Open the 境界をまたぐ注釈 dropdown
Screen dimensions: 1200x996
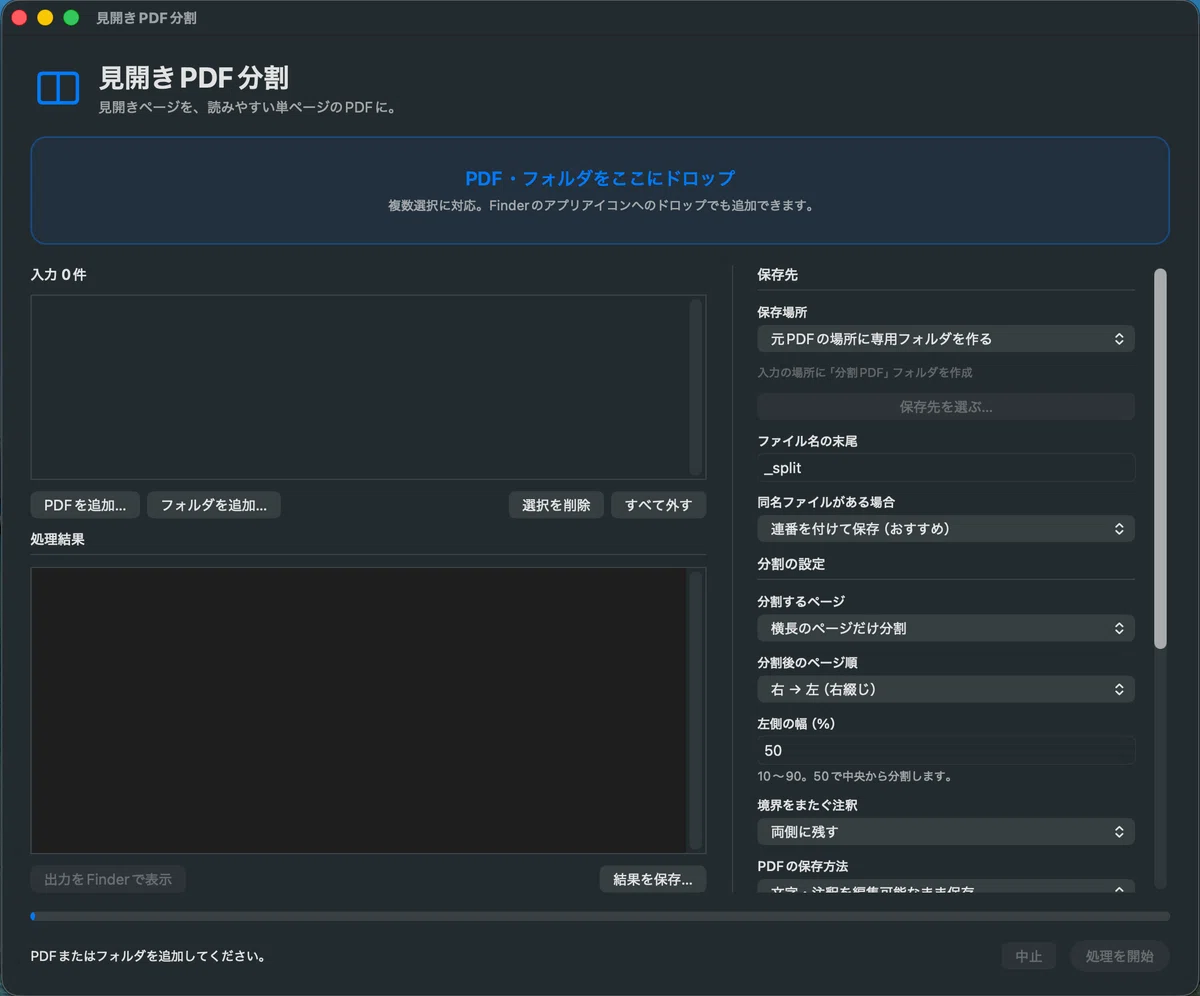(x=946, y=831)
